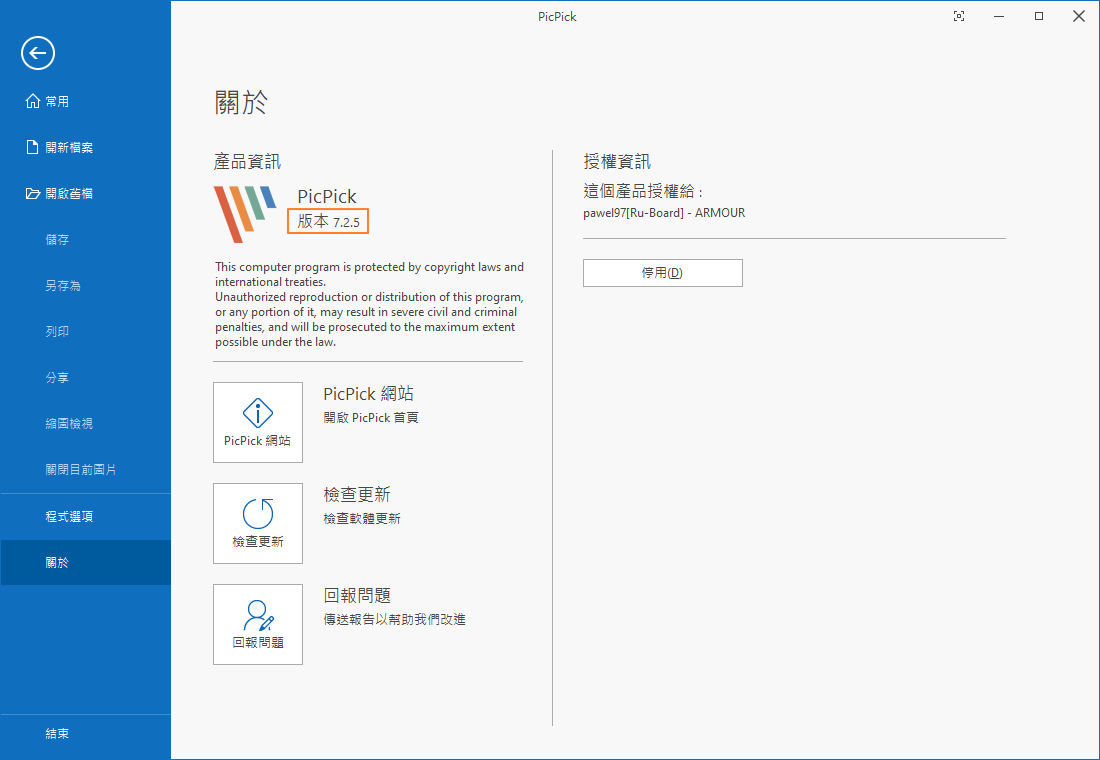Click the copyright notice paragraph
The height and width of the screenshot is (760, 1100).
pos(370,305)
